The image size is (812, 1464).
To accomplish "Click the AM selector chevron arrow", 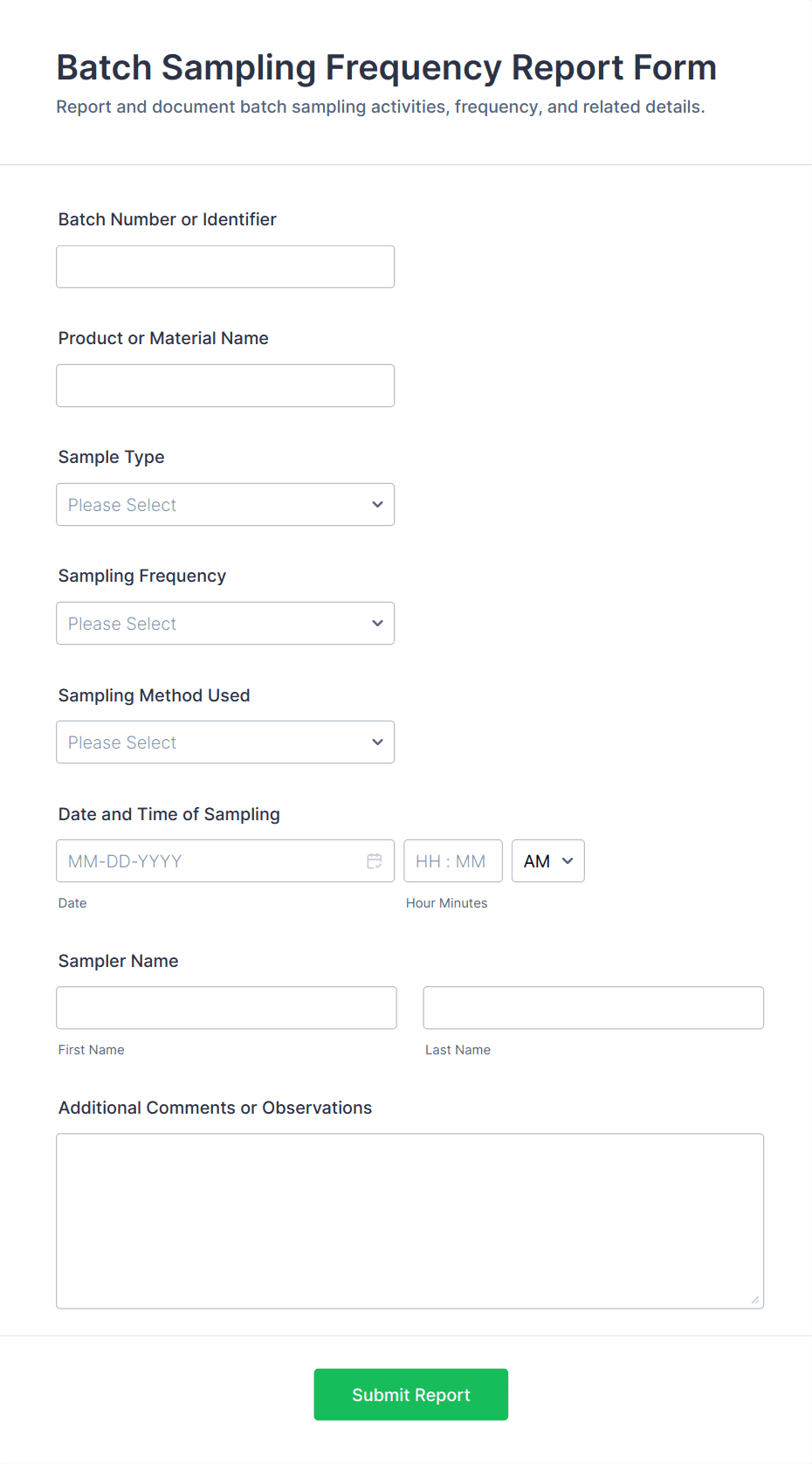I will click(566, 860).
